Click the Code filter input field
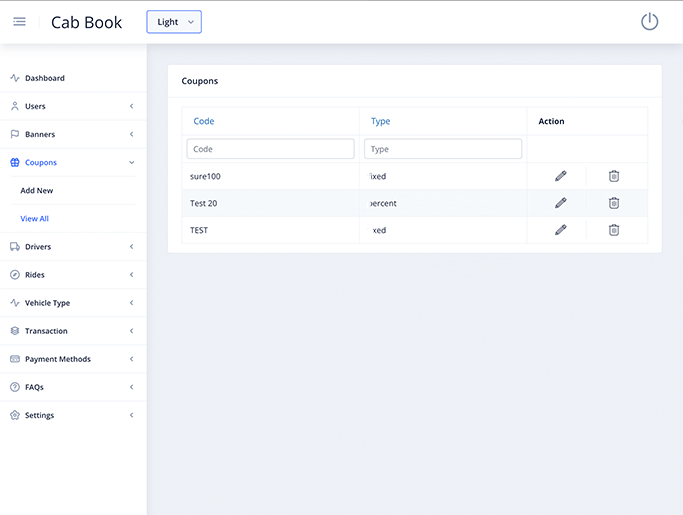The image size is (683, 515). (270, 149)
